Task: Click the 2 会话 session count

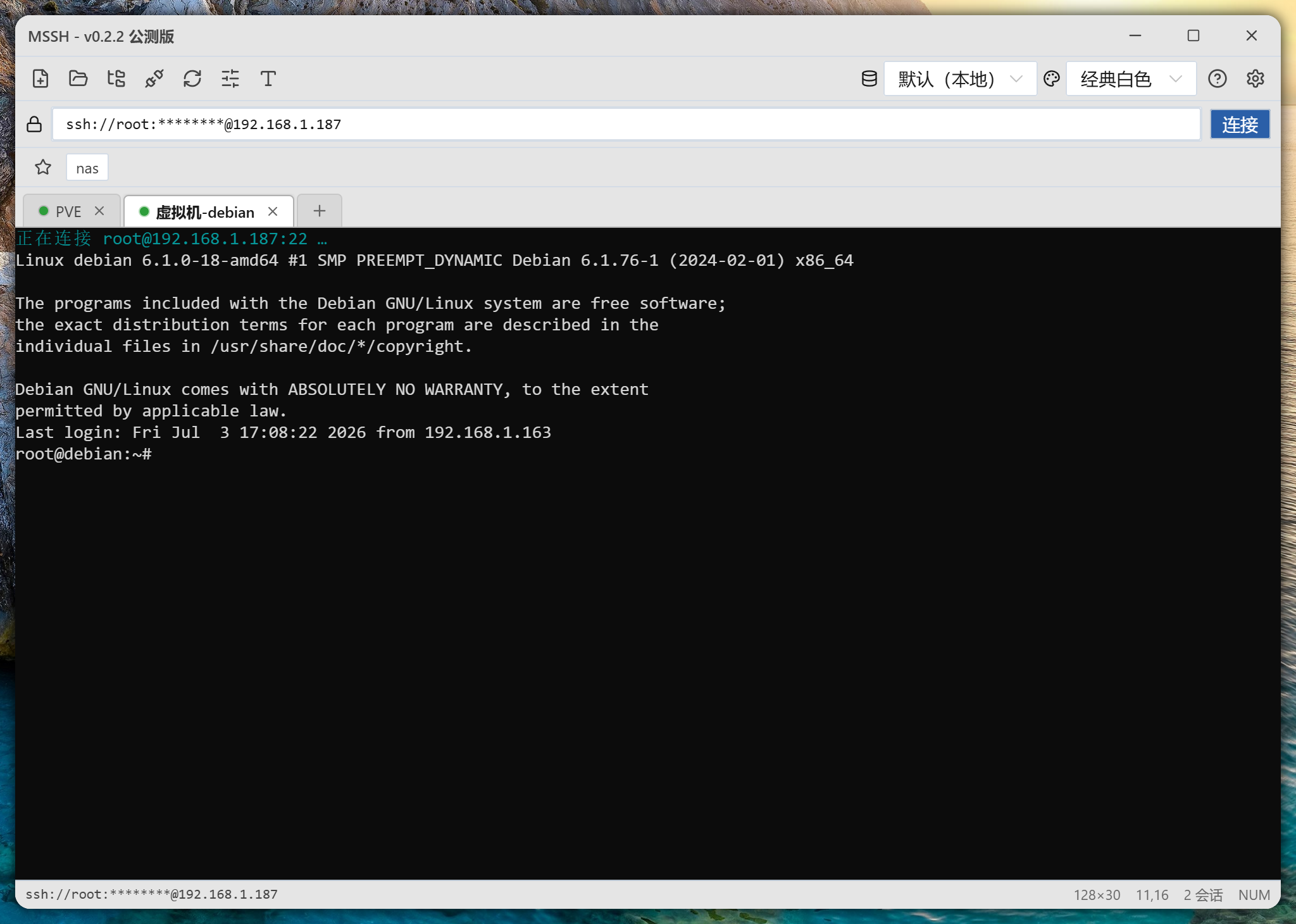Action: click(x=1203, y=895)
